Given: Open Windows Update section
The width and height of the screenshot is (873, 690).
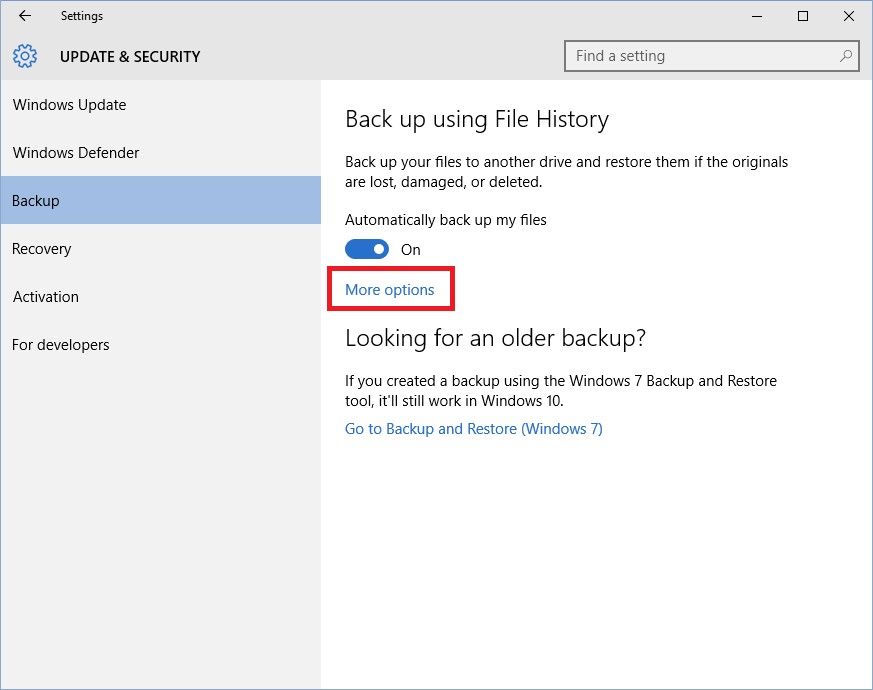Looking at the screenshot, I should tap(160, 105).
